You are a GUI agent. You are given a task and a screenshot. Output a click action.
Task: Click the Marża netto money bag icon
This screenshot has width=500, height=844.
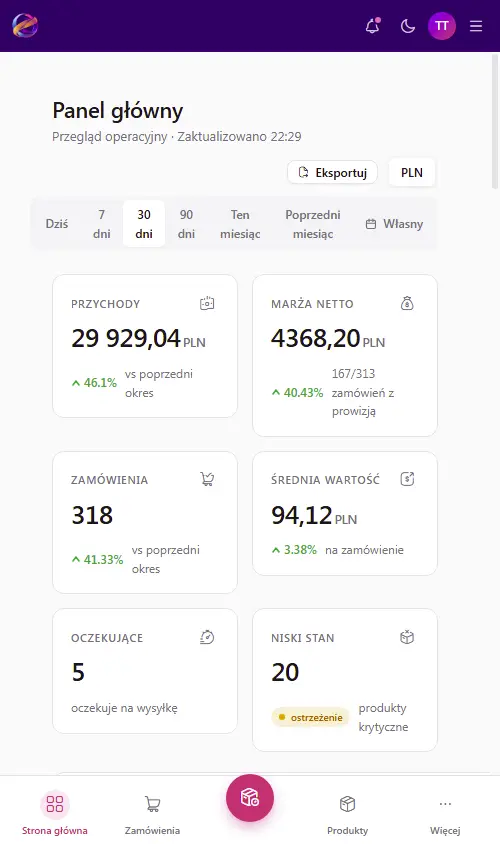click(407, 304)
